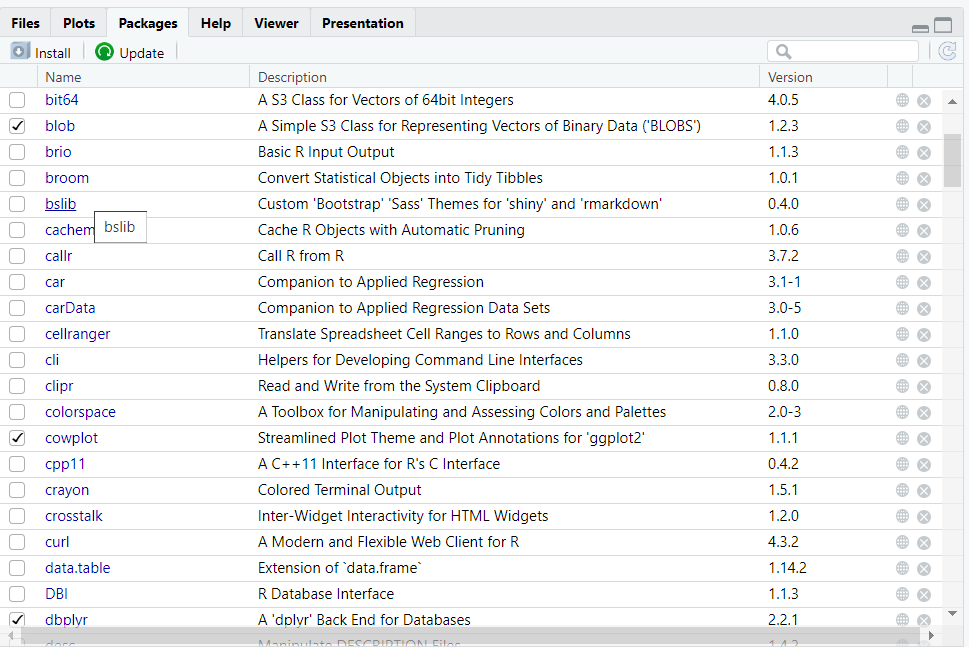The image size is (969, 647).
Task: Open the Help tab
Action: pyautogui.click(x=215, y=23)
